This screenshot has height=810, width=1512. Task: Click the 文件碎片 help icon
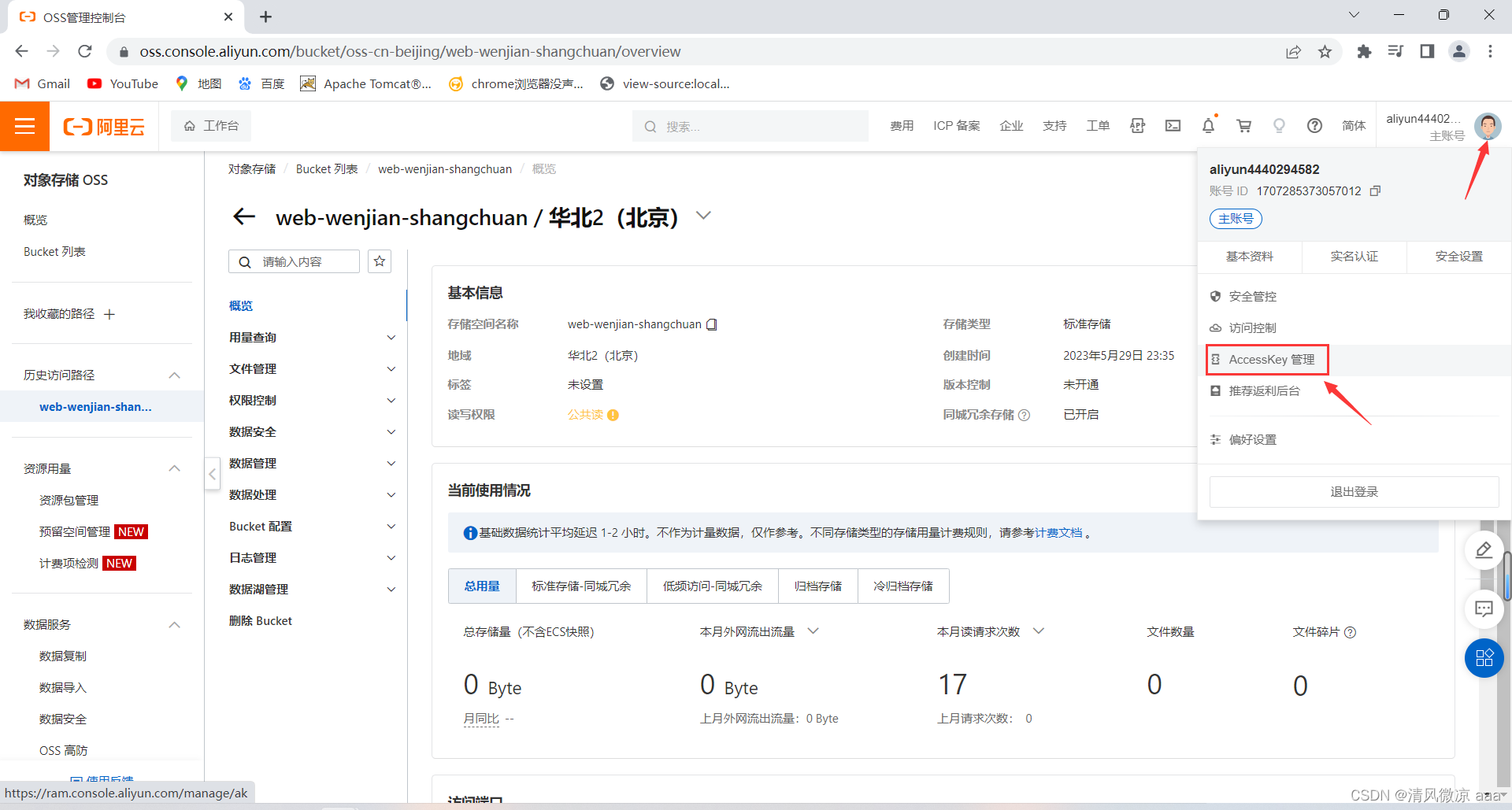[1350, 632]
